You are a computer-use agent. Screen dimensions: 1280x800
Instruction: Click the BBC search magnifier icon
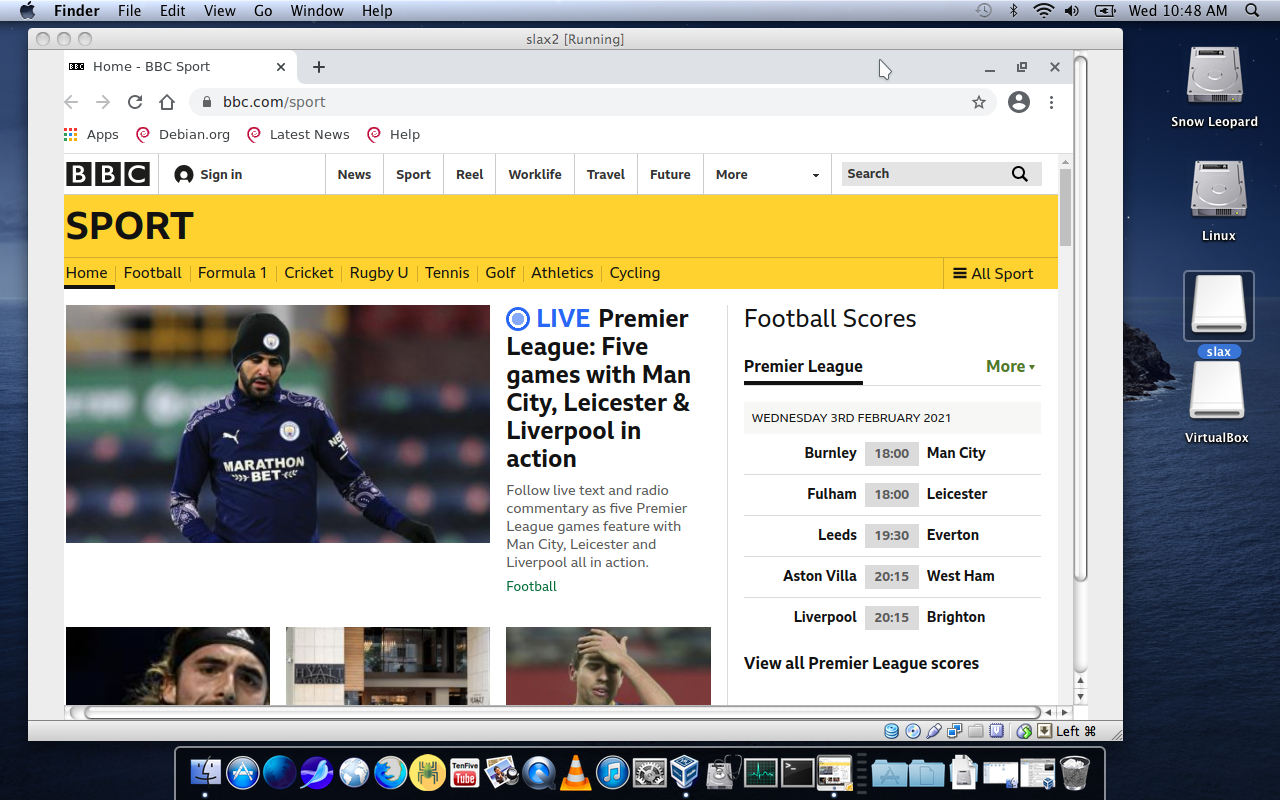point(1019,174)
